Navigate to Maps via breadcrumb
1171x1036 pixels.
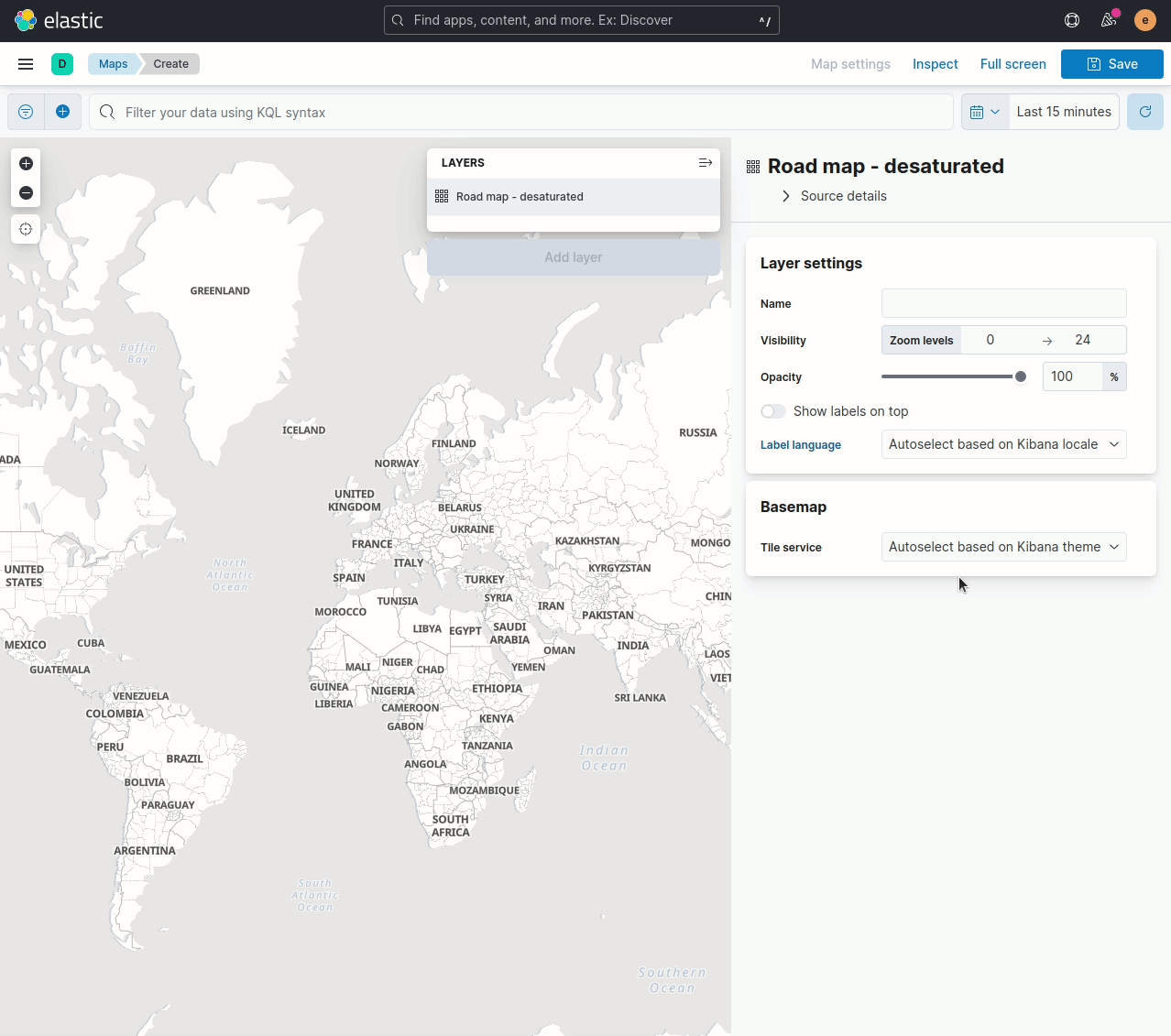click(x=113, y=63)
